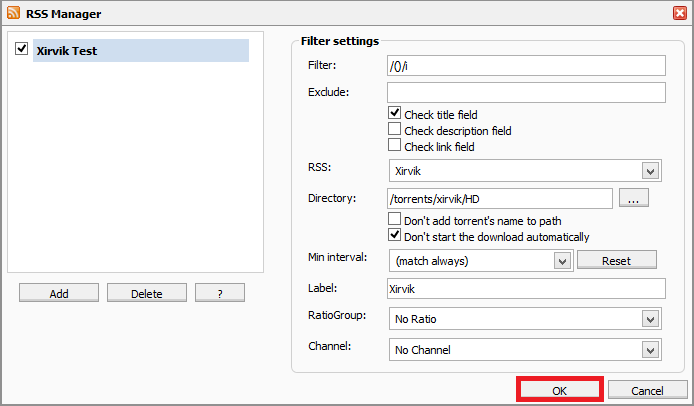Open help with question mark button
The width and height of the screenshot is (694, 406).
click(x=220, y=293)
